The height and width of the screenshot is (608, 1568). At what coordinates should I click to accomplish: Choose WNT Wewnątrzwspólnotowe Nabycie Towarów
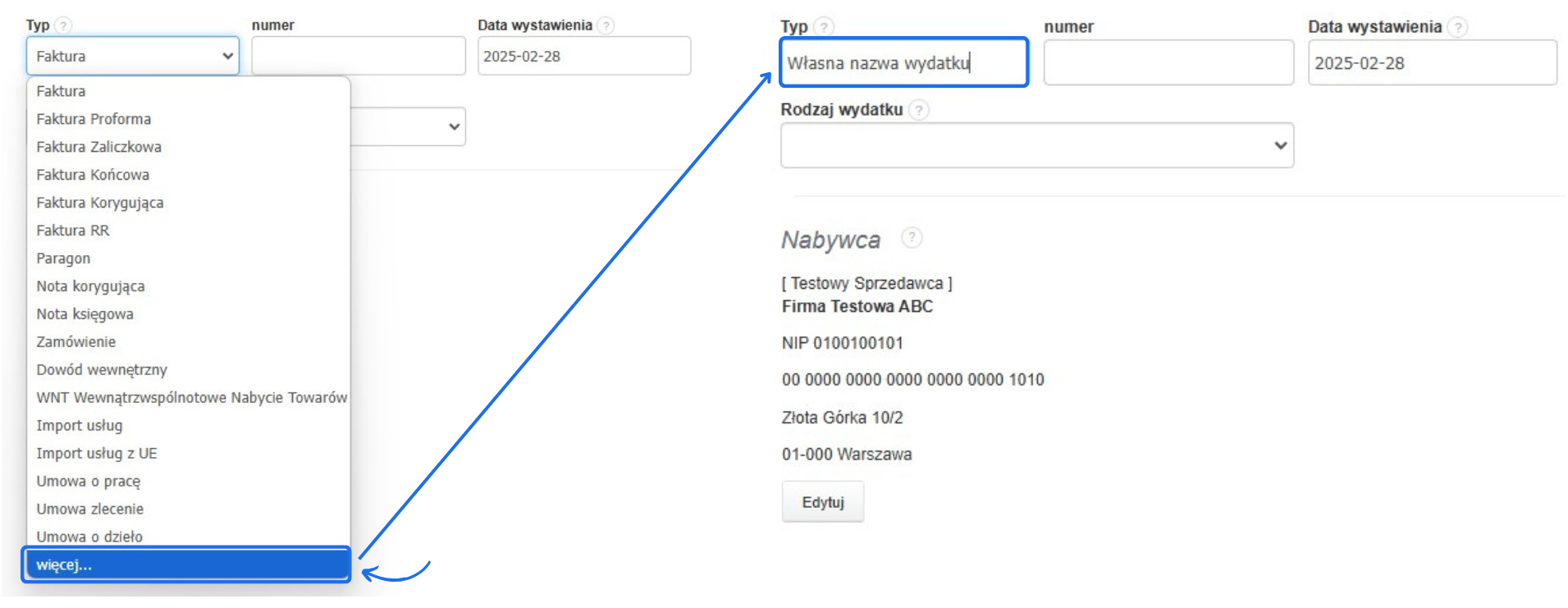(x=191, y=398)
